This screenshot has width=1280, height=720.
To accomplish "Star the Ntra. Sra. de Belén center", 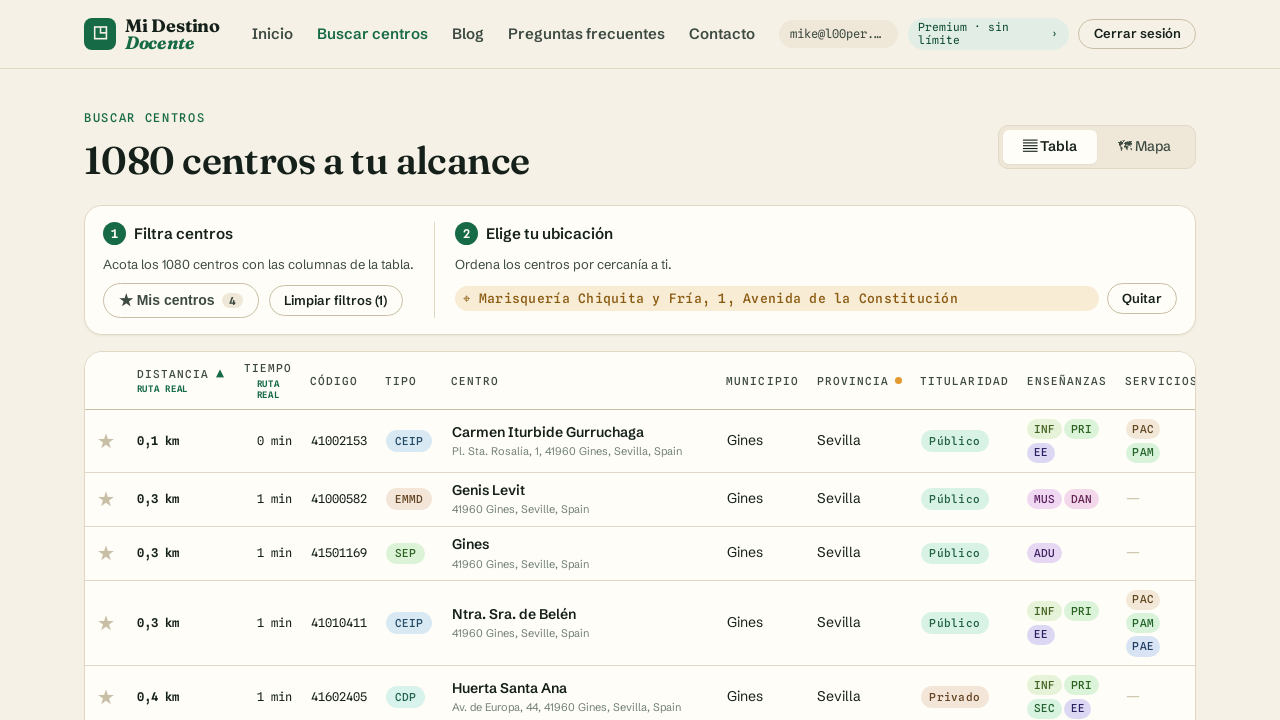I will coord(106,623).
